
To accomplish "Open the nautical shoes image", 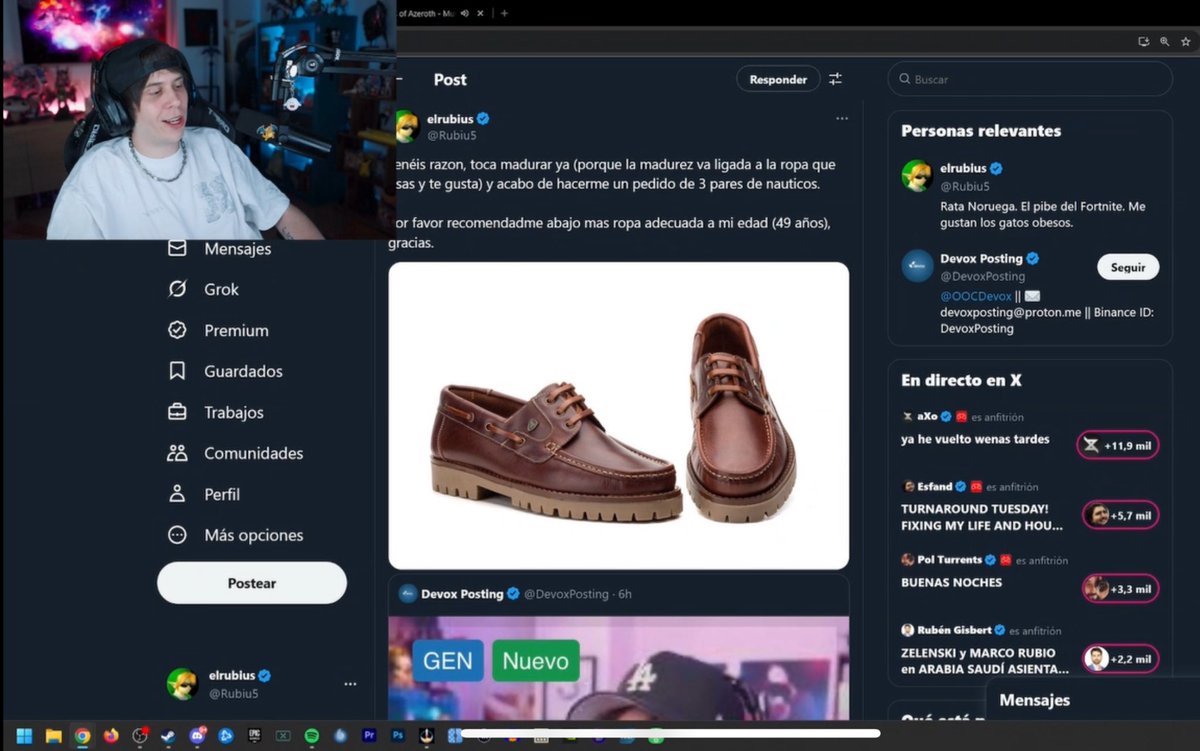I will point(619,416).
